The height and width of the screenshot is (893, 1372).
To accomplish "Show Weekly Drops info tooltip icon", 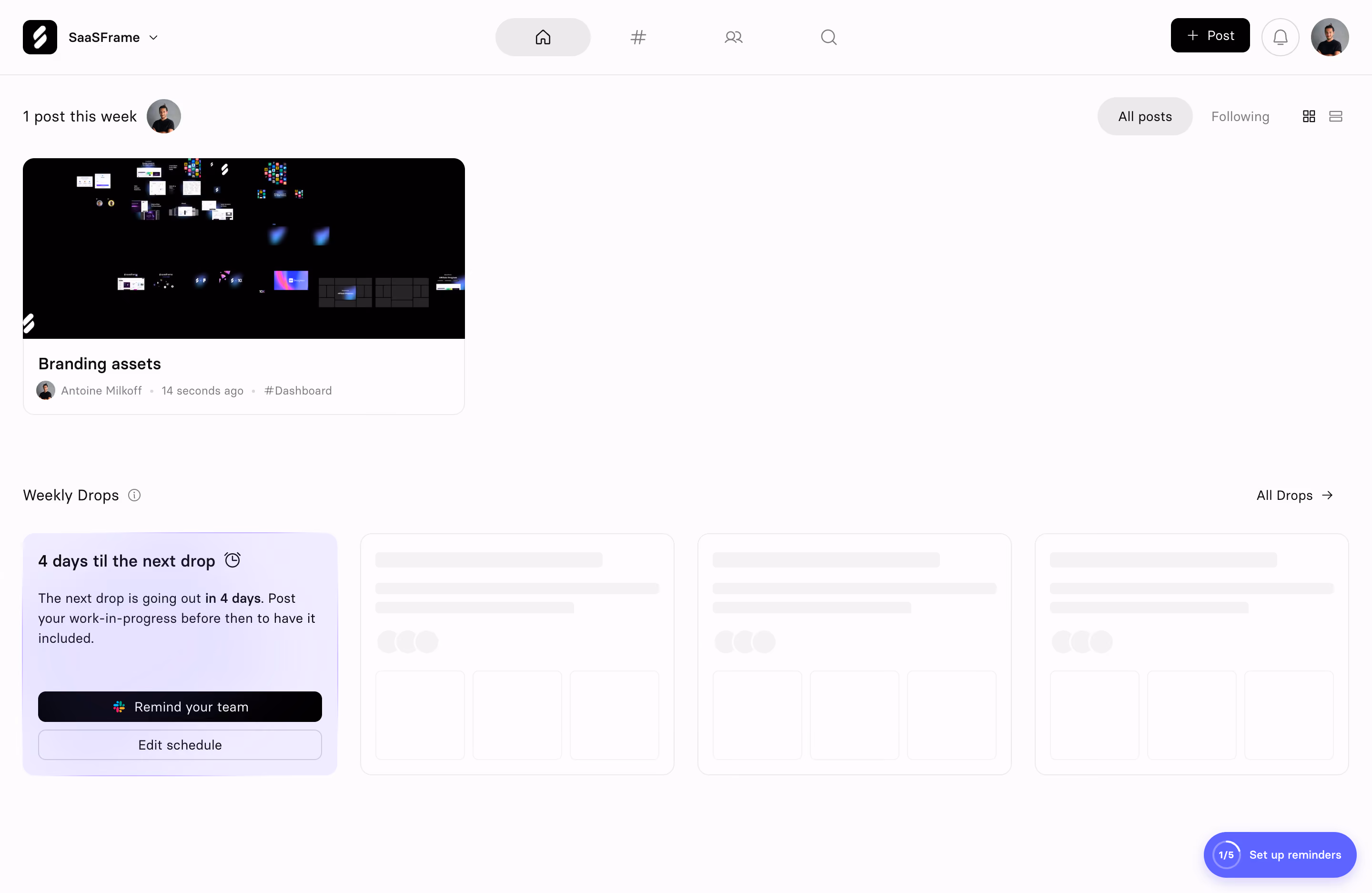I will (134, 495).
